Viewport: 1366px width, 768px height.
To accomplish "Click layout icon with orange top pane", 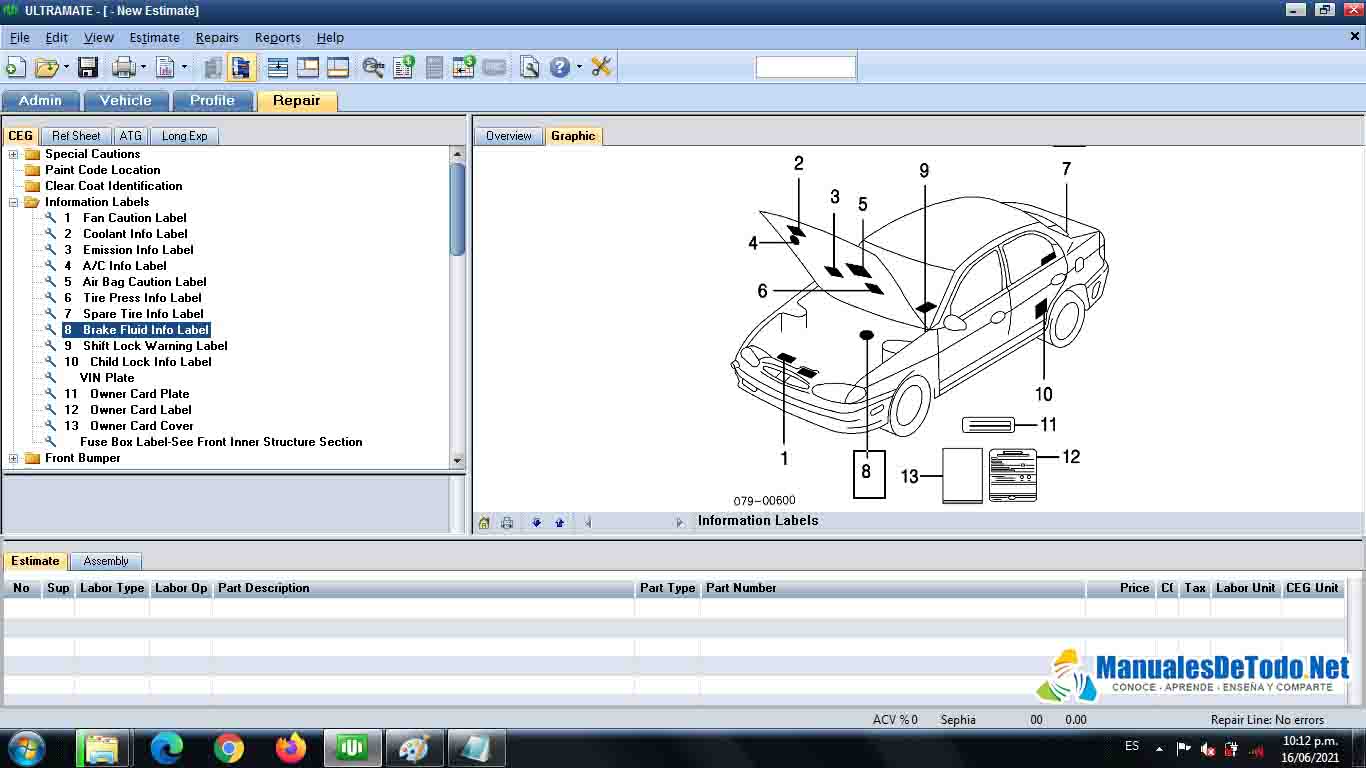I will point(308,67).
